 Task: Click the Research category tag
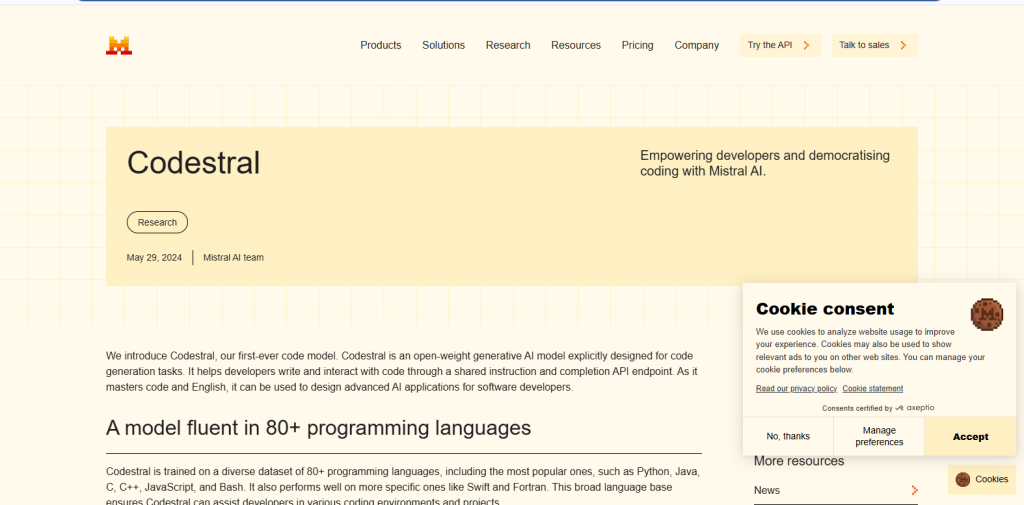coord(157,222)
